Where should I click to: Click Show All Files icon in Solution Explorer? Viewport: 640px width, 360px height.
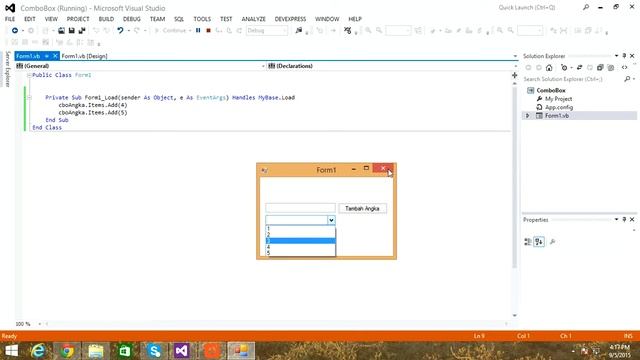point(611,68)
